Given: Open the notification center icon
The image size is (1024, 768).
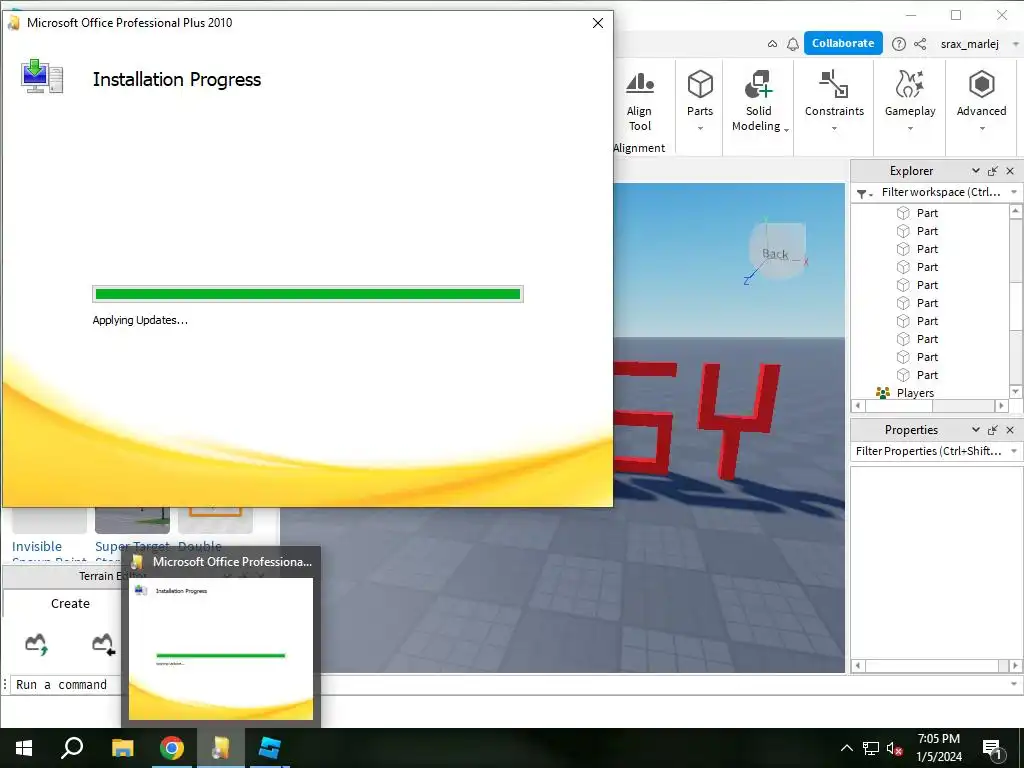Looking at the screenshot, I should [993, 749].
